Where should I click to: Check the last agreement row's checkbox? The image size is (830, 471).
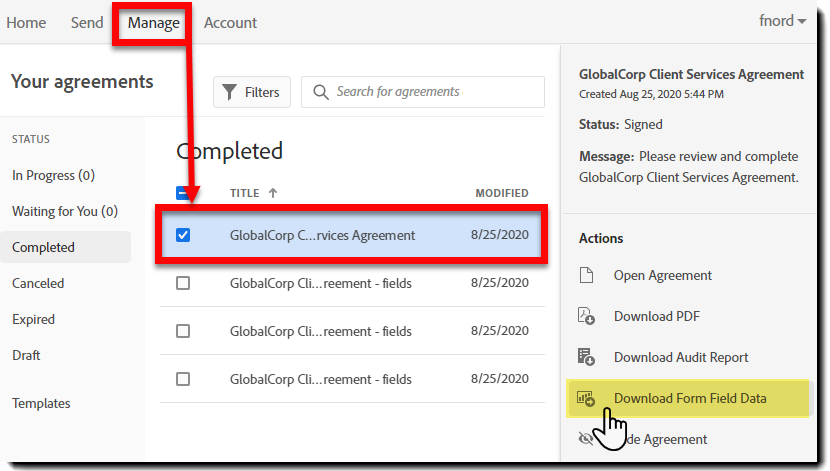[x=183, y=379]
